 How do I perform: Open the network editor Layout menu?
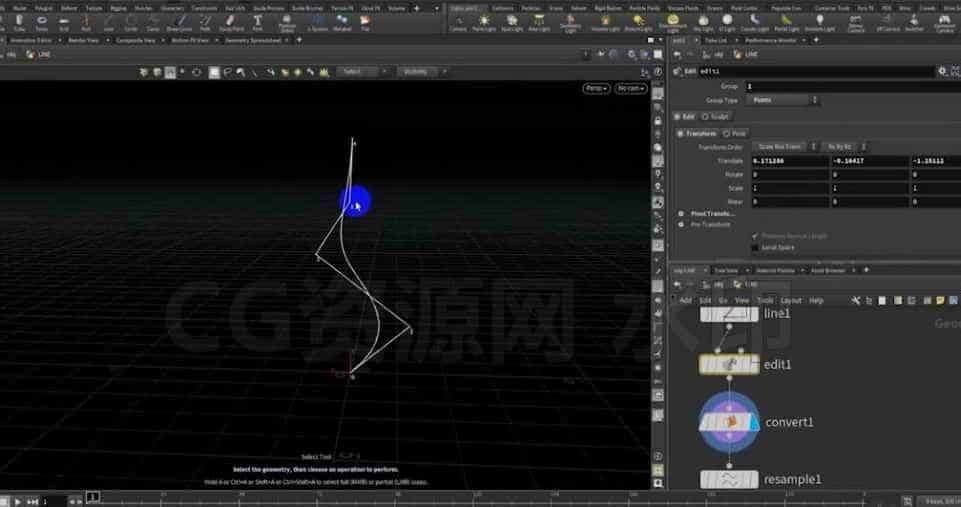(x=791, y=300)
